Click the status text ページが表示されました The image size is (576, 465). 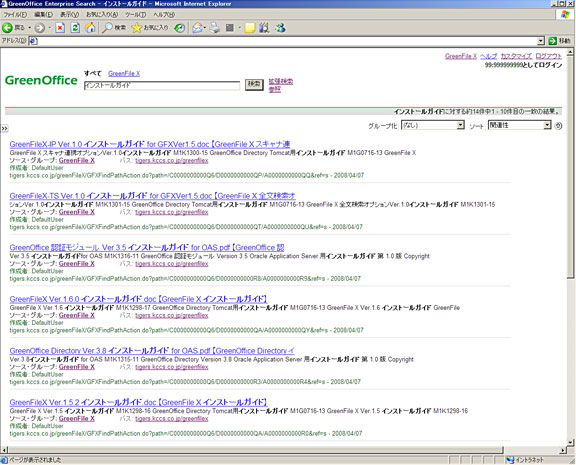point(35,460)
